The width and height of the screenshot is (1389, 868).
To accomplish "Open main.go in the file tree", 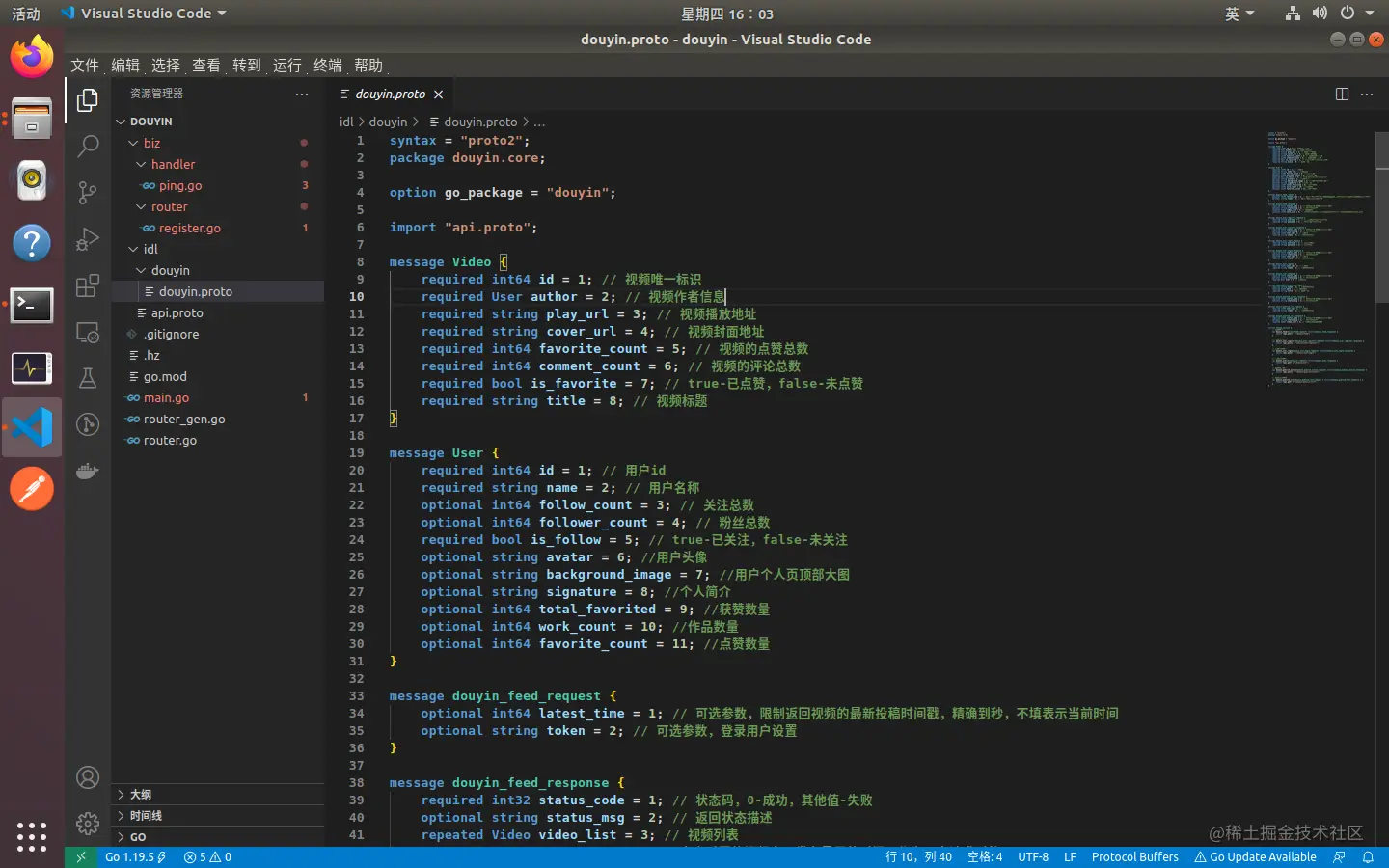I will point(218,397).
